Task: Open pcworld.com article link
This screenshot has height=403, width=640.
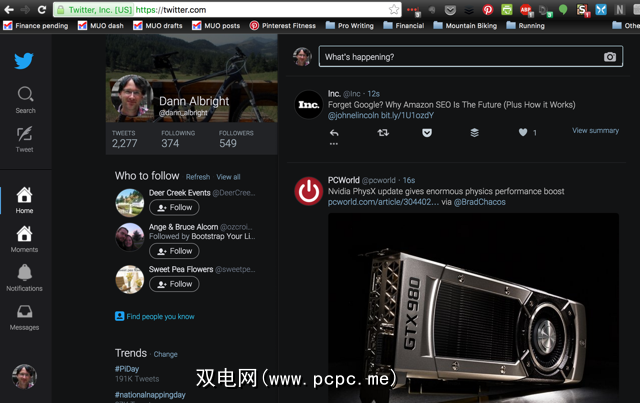Action: 383,202
